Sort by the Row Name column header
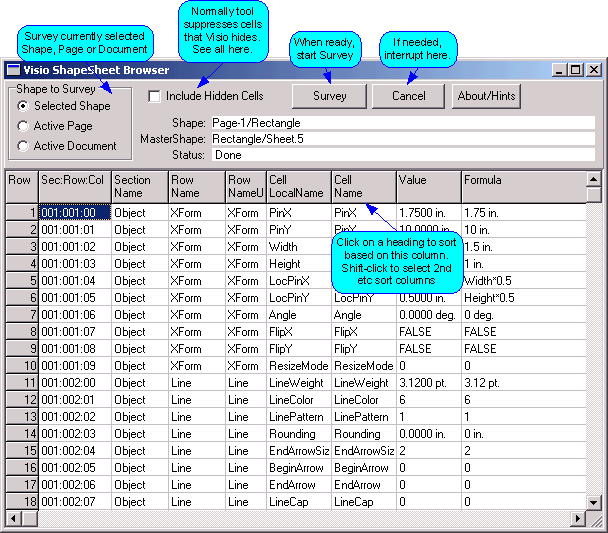The height and width of the screenshot is (533, 608). click(197, 186)
